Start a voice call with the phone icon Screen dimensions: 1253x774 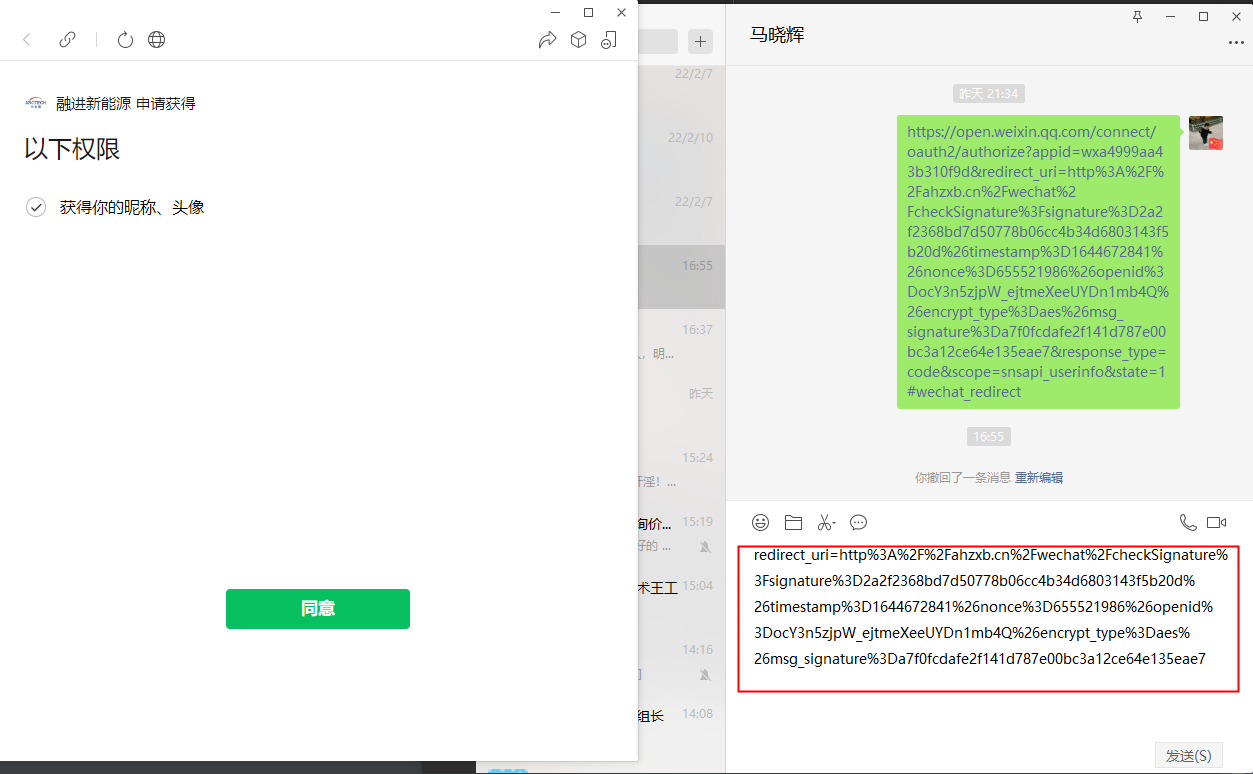pyautogui.click(x=1188, y=522)
